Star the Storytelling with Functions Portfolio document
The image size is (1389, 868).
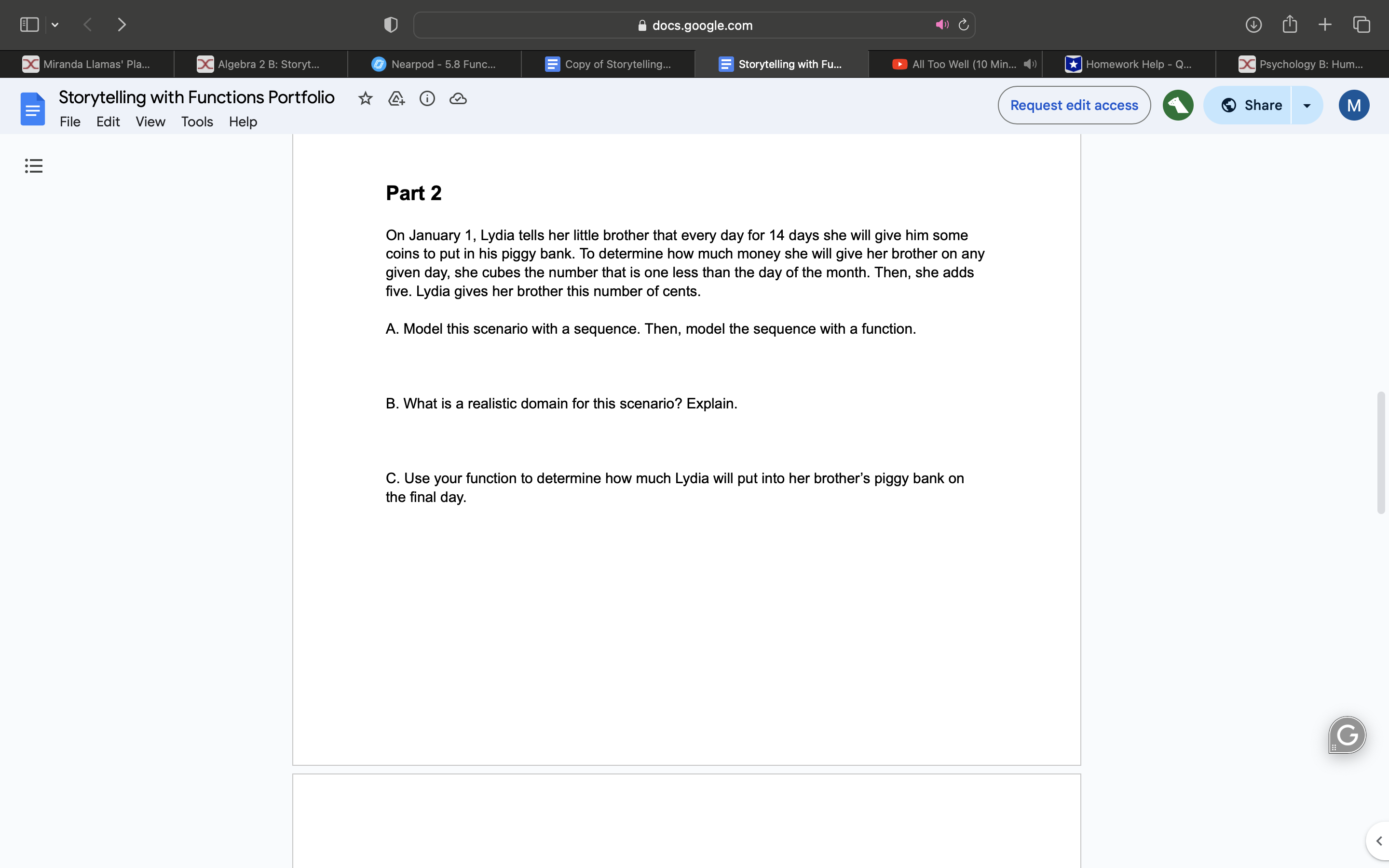366,98
